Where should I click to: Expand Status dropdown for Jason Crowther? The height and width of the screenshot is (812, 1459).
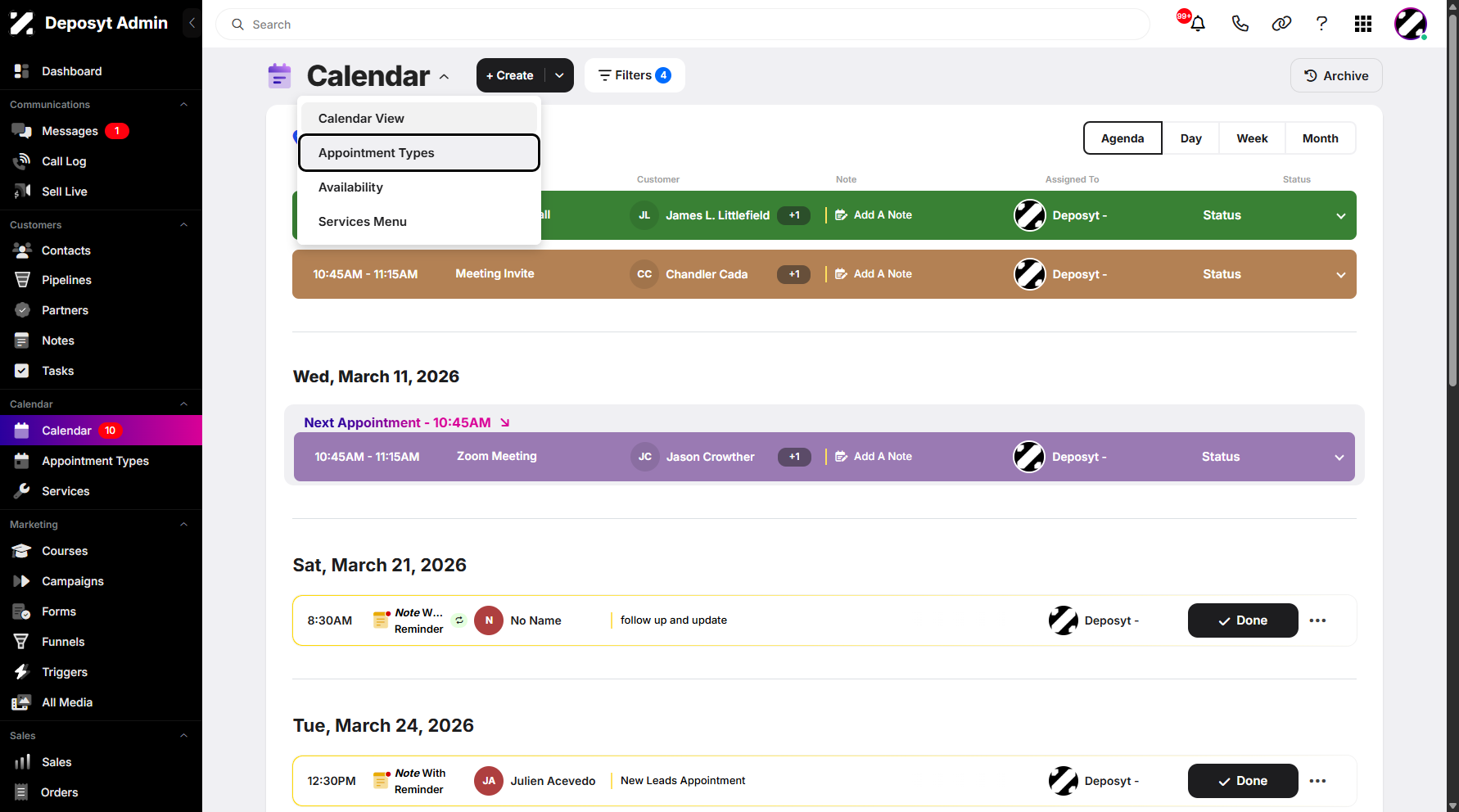[1339, 458]
